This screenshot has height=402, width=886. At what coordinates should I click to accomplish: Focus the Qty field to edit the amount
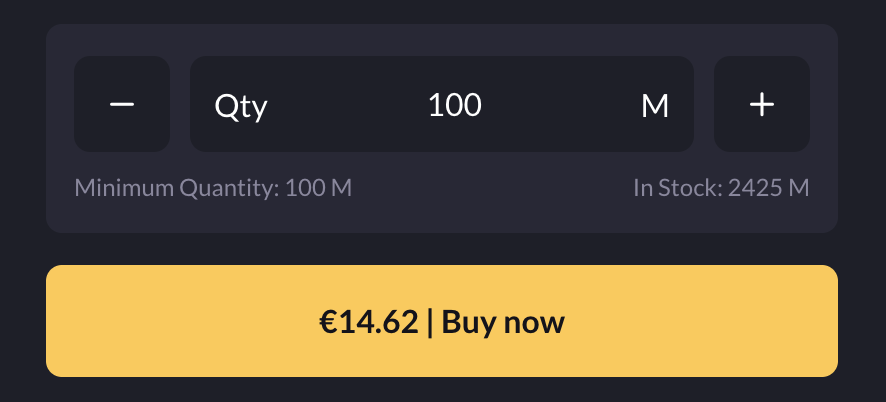click(x=455, y=104)
